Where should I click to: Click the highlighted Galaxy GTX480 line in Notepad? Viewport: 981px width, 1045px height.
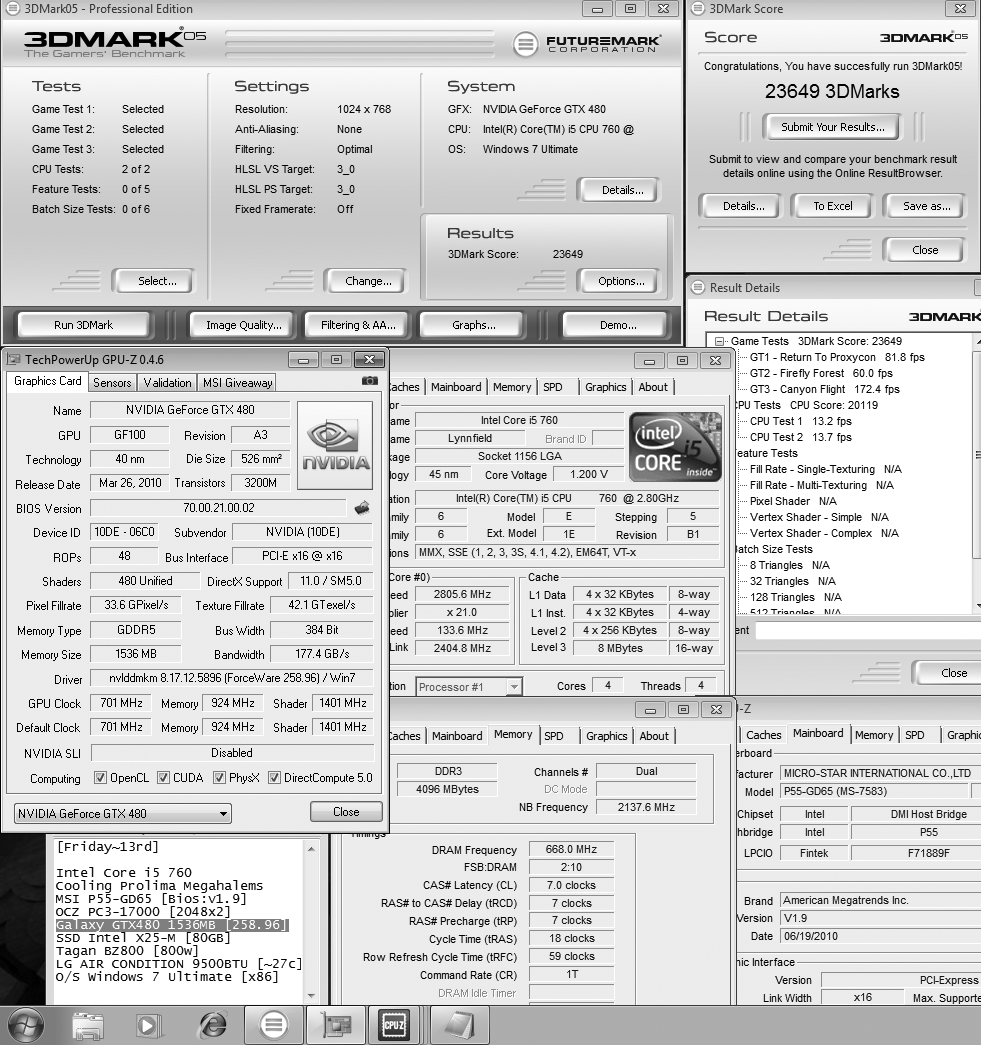point(172,925)
